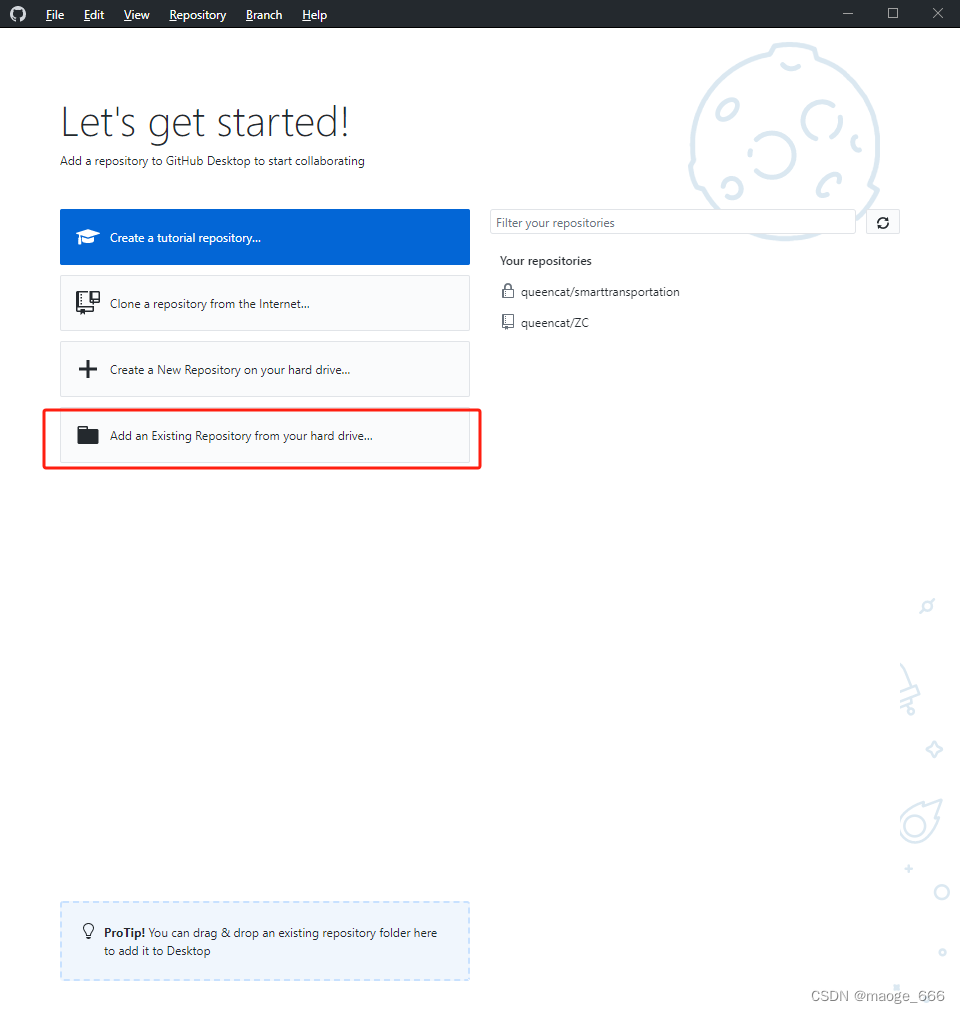Click the folder icon for existing repository
This screenshot has height=1013, width=960.
(x=88, y=435)
